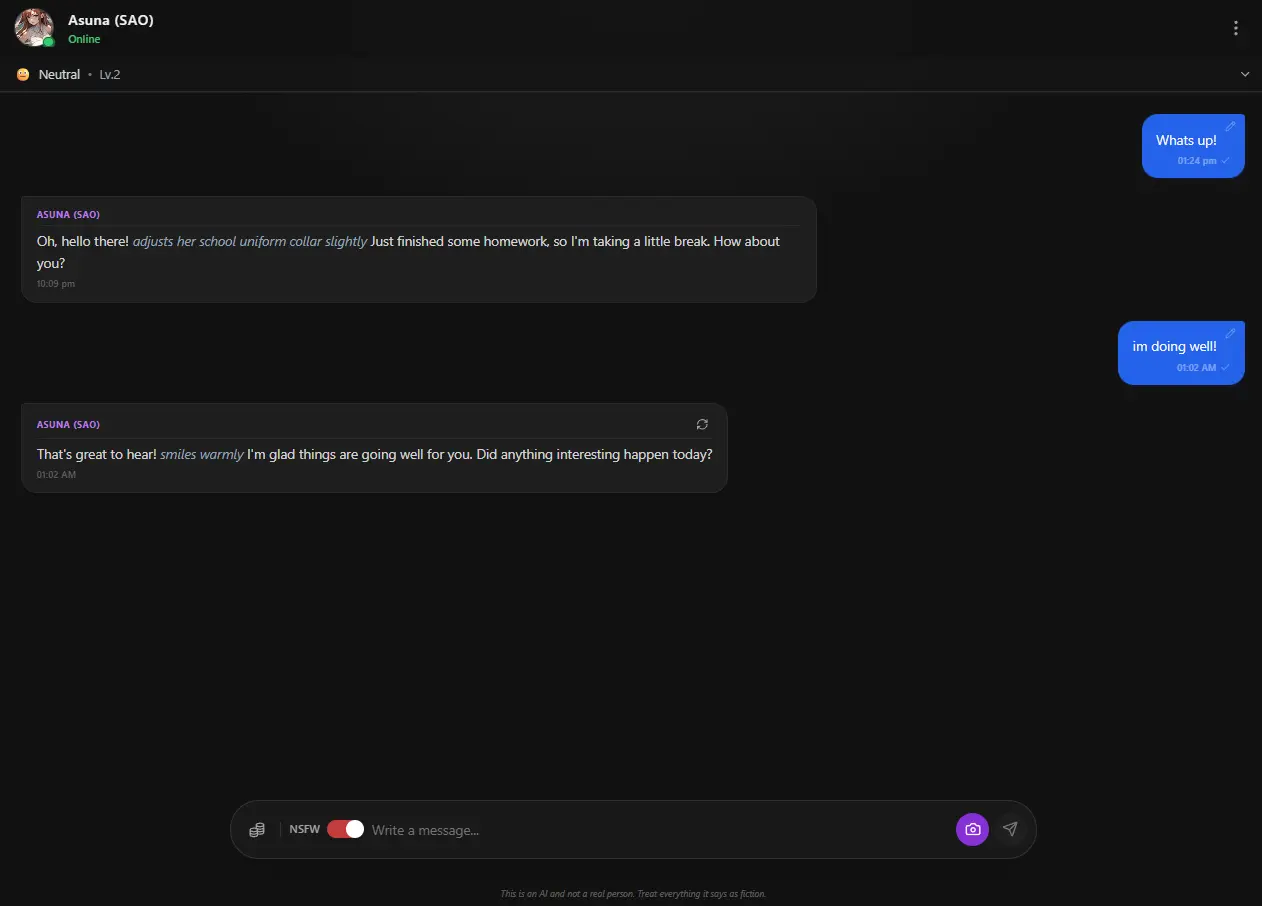Viewport: 1262px width, 906px height.
Task: Click the neutral face emoji in the mood bar
Action: (x=21, y=74)
